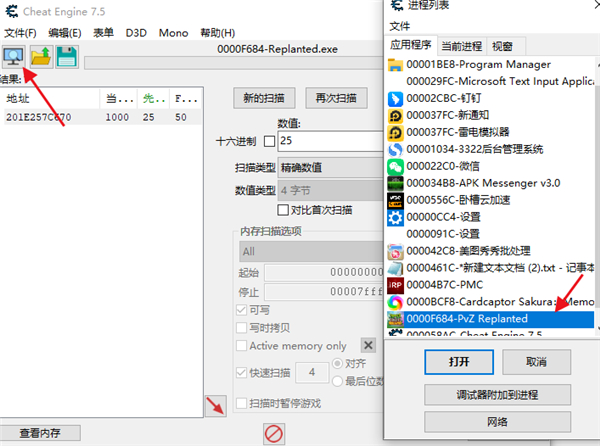Select the Program Manager folder icon

[395, 65]
